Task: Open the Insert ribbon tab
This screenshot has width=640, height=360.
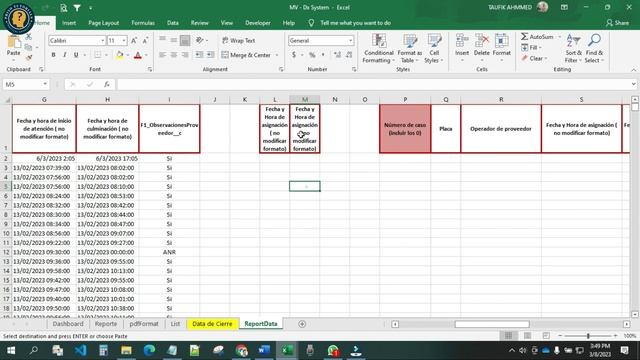Action: pyautogui.click(x=69, y=23)
